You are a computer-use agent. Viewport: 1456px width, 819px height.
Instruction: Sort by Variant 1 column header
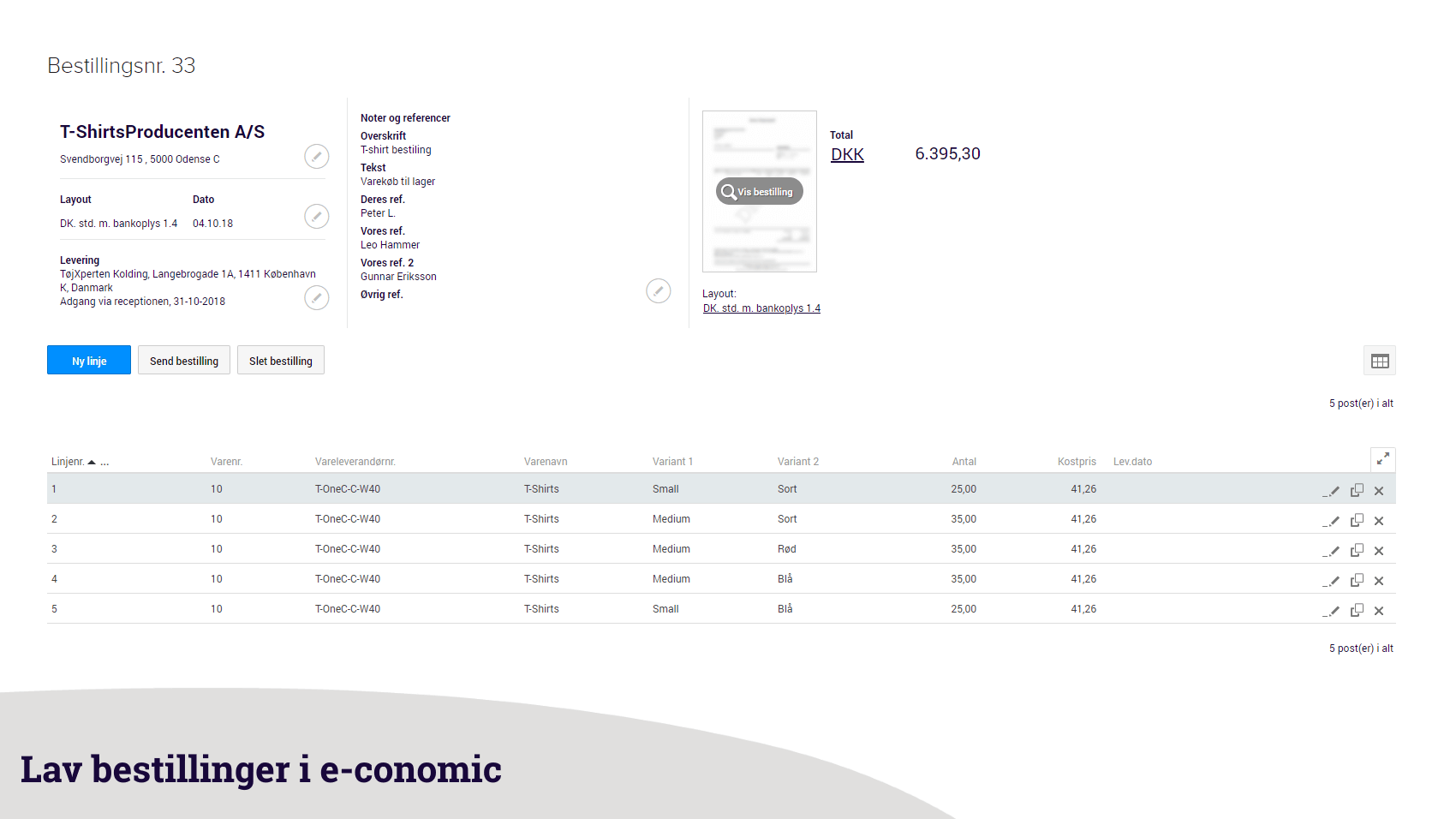point(672,462)
